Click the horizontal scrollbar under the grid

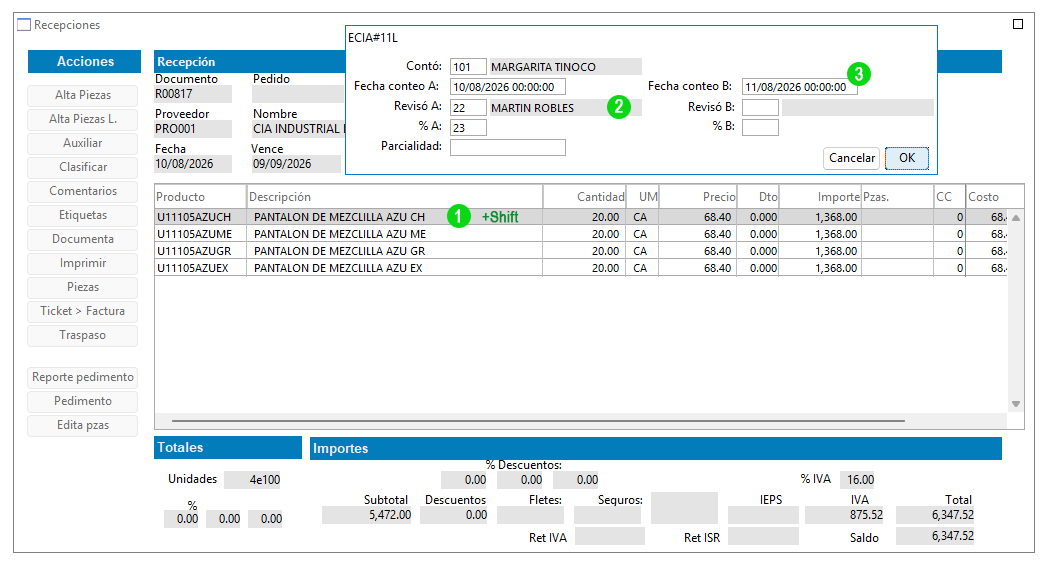click(x=538, y=421)
